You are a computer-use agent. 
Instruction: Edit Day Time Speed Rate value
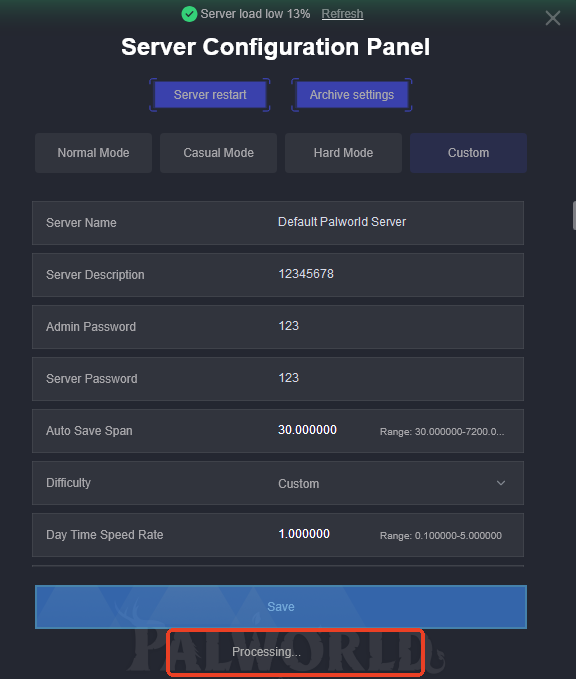pyautogui.click(x=304, y=534)
